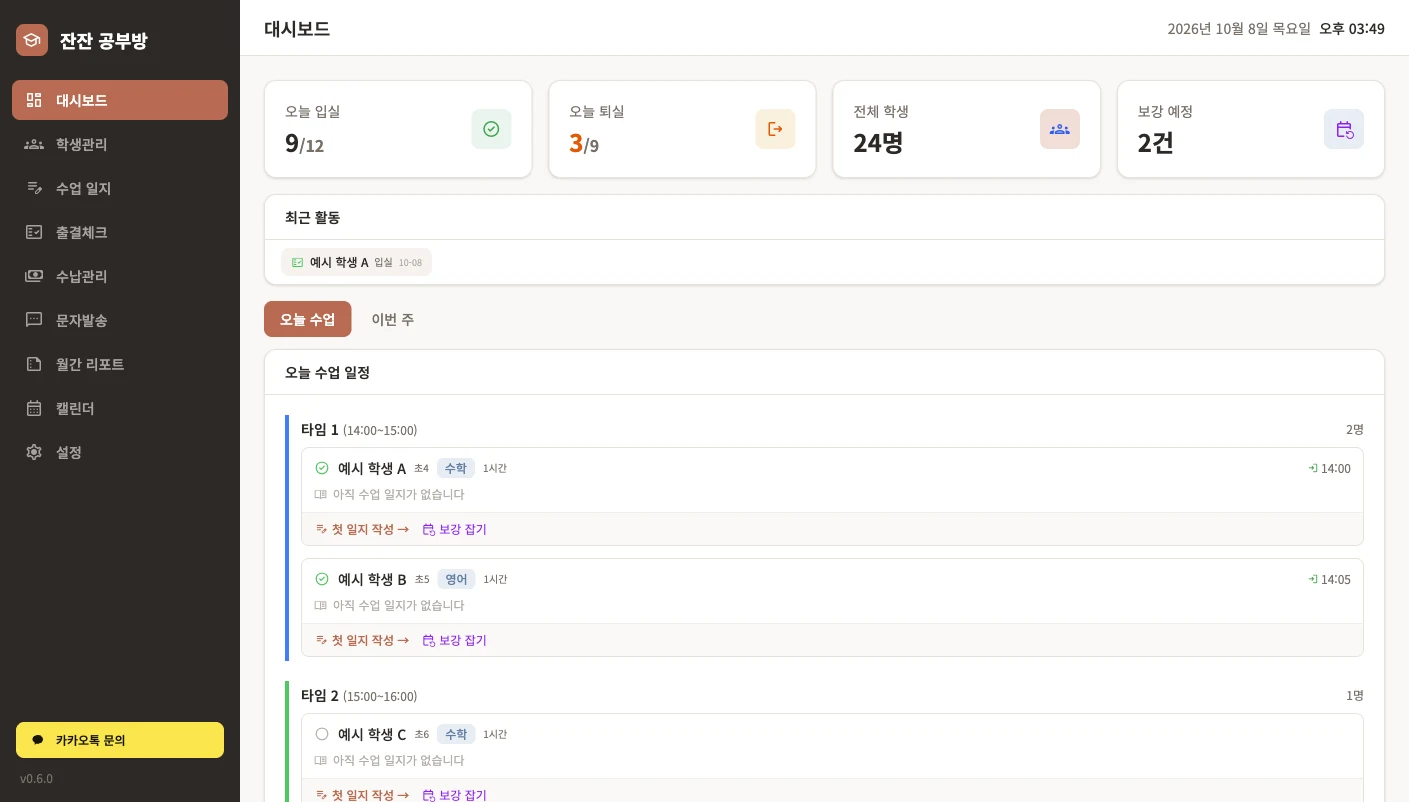1409x802 pixels.
Task: Click the green check icon on 오늘 입실 card
Action: (x=491, y=129)
